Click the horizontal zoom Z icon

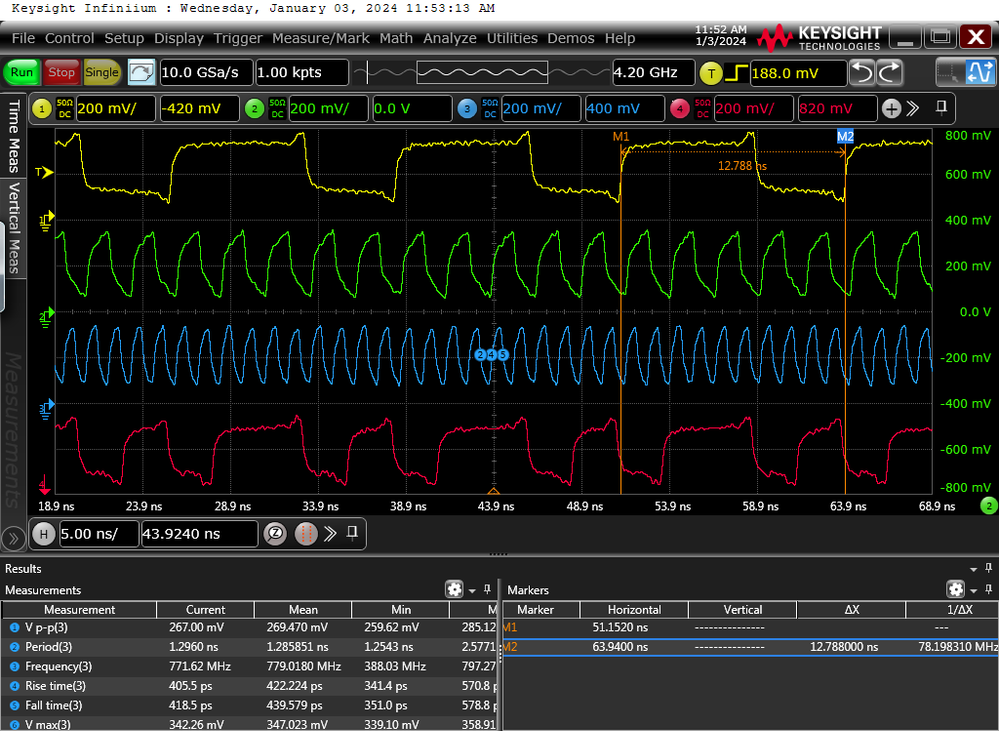point(275,534)
